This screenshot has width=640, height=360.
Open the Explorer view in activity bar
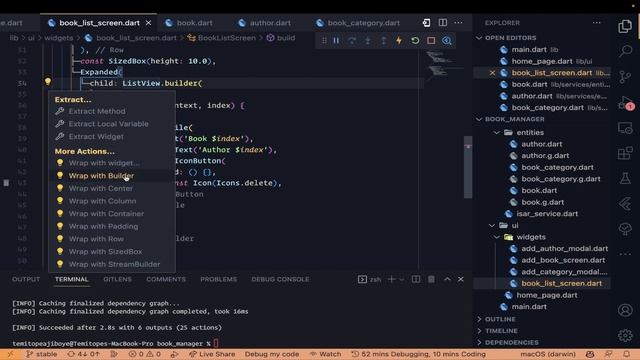point(625,27)
